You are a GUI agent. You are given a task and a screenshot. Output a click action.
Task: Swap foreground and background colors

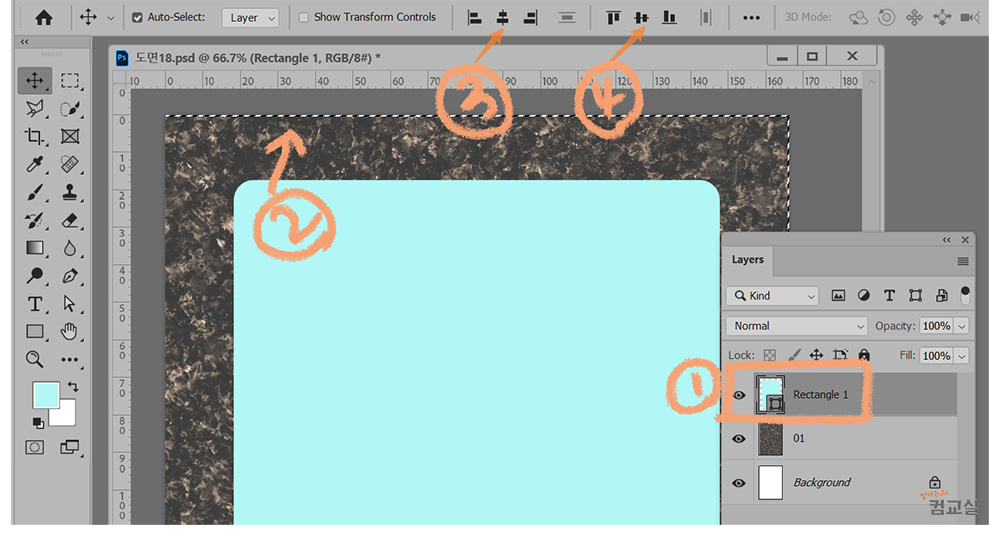[73, 386]
